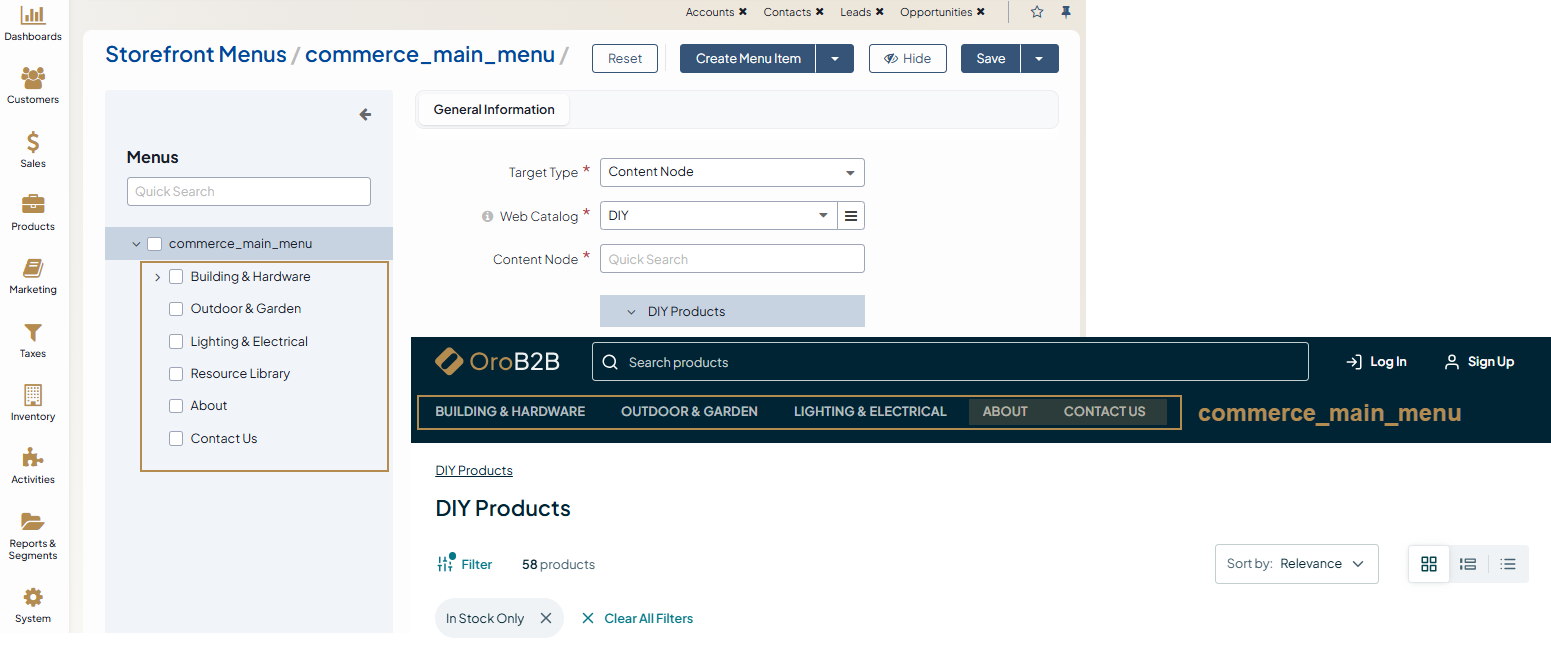
Task: Open Storefront Menus breadcrumb link
Action: (x=196, y=55)
